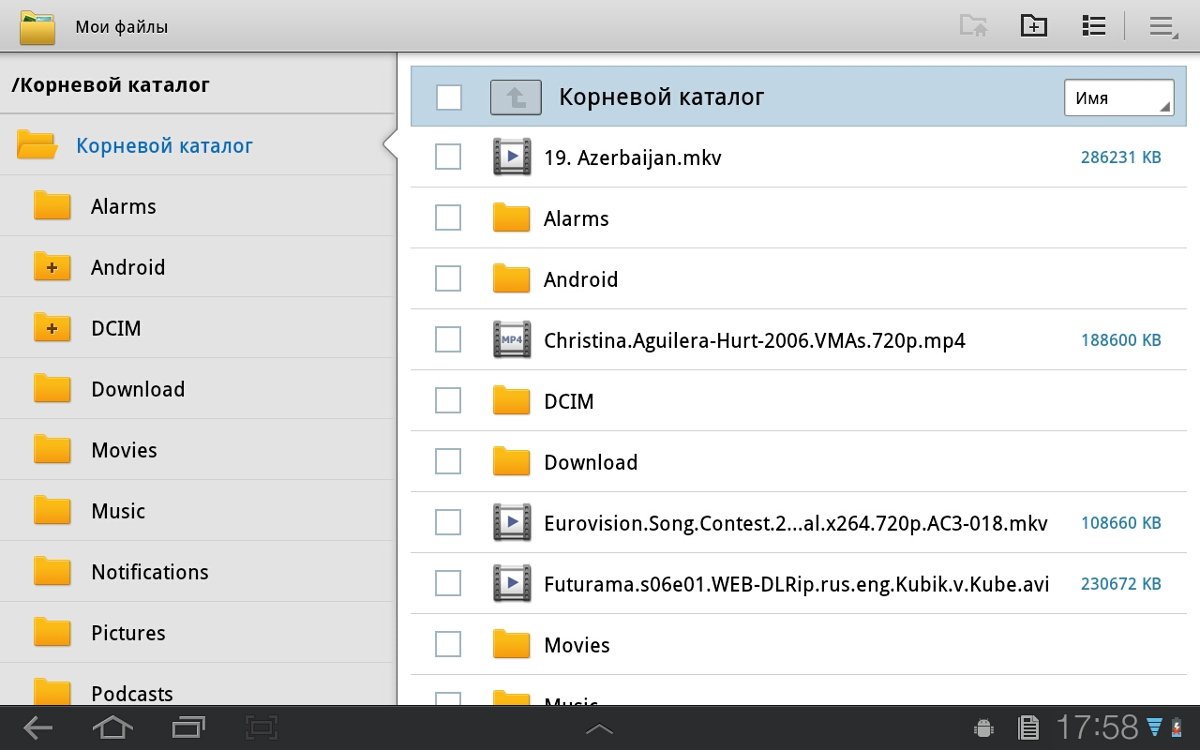Image resolution: width=1200 pixels, height=750 pixels.
Task: Tap the home folder icon in top bar
Action: click(973, 26)
